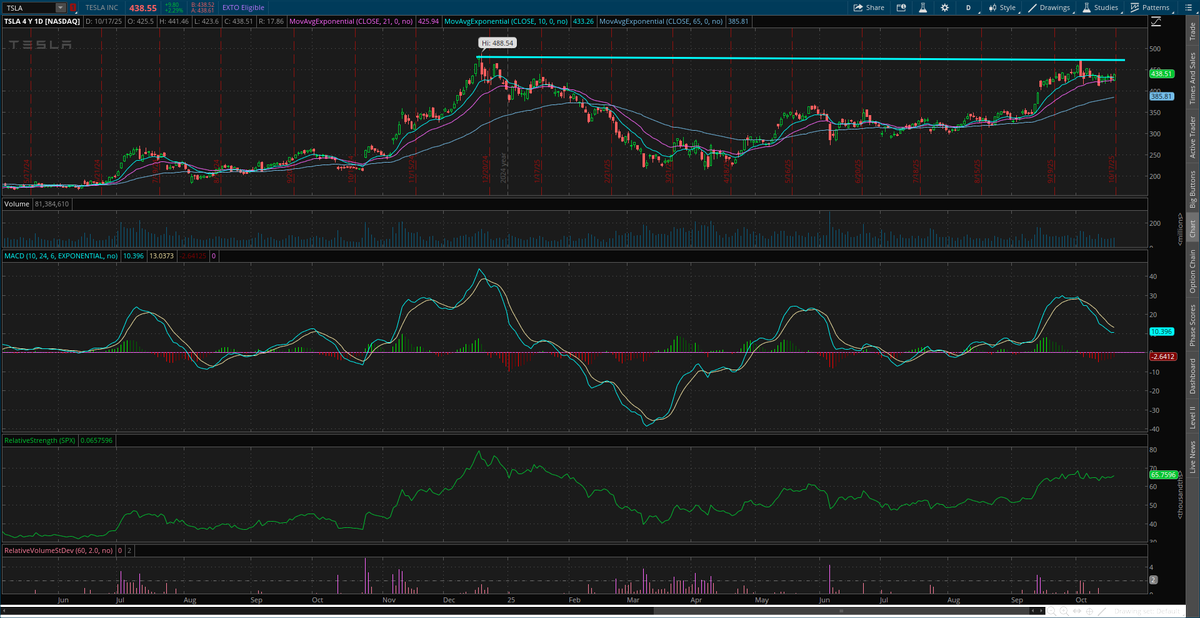Click the TSLA 4 Y 1D [NASDAQ] label
Image resolution: width=1200 pixels, height=618 pixels.
pos(41,20)
